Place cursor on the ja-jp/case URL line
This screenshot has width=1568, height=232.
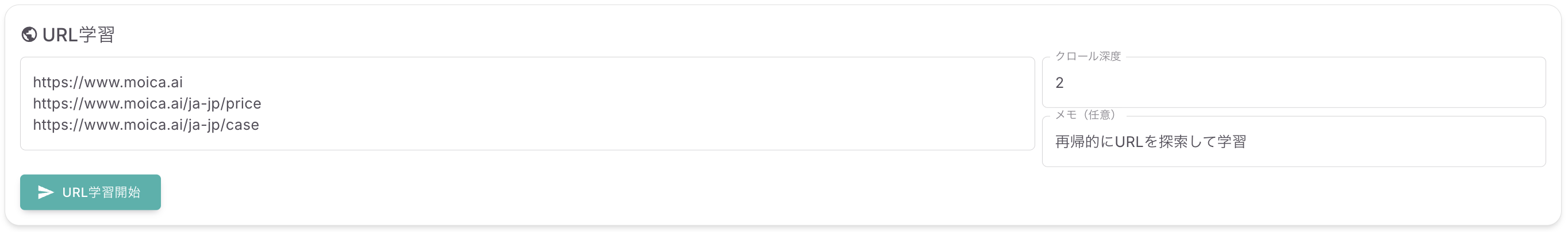point(146,125)
